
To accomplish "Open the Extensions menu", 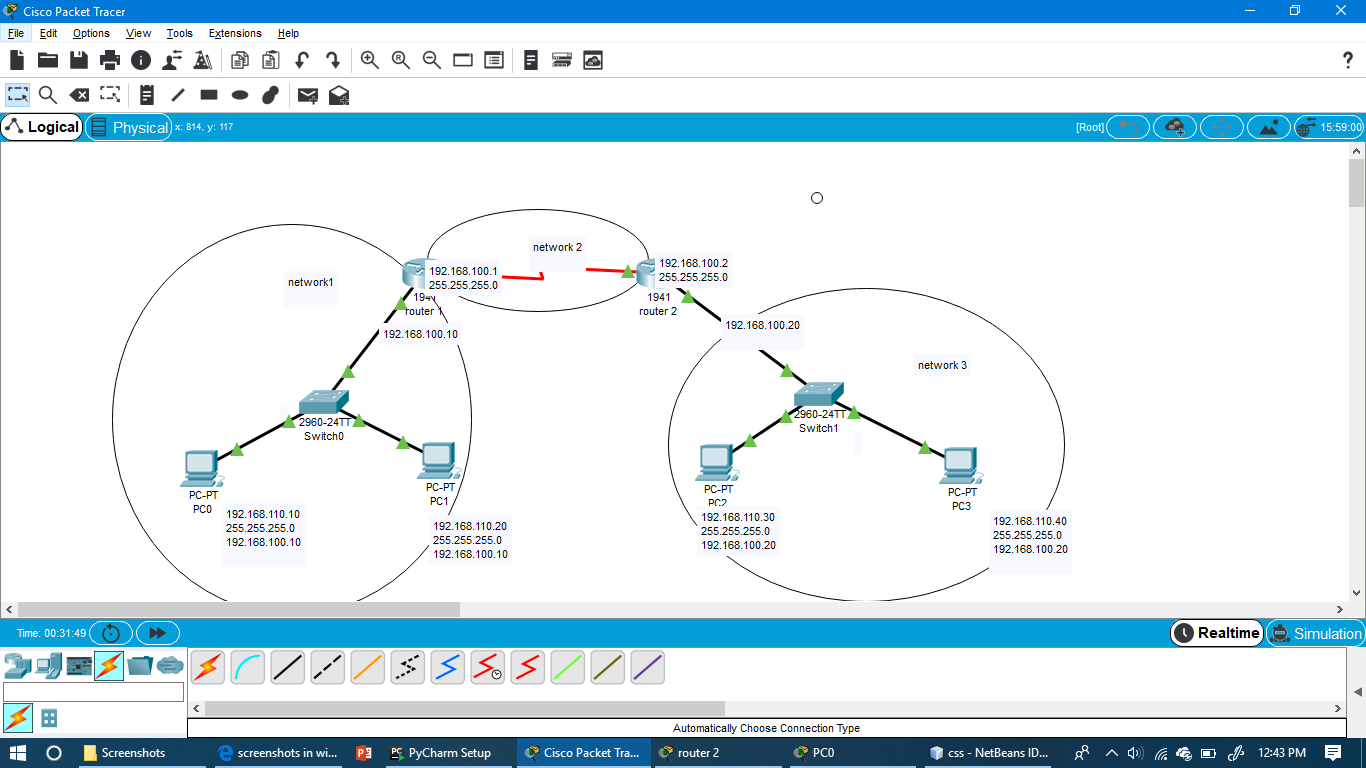I will (234, 33).
